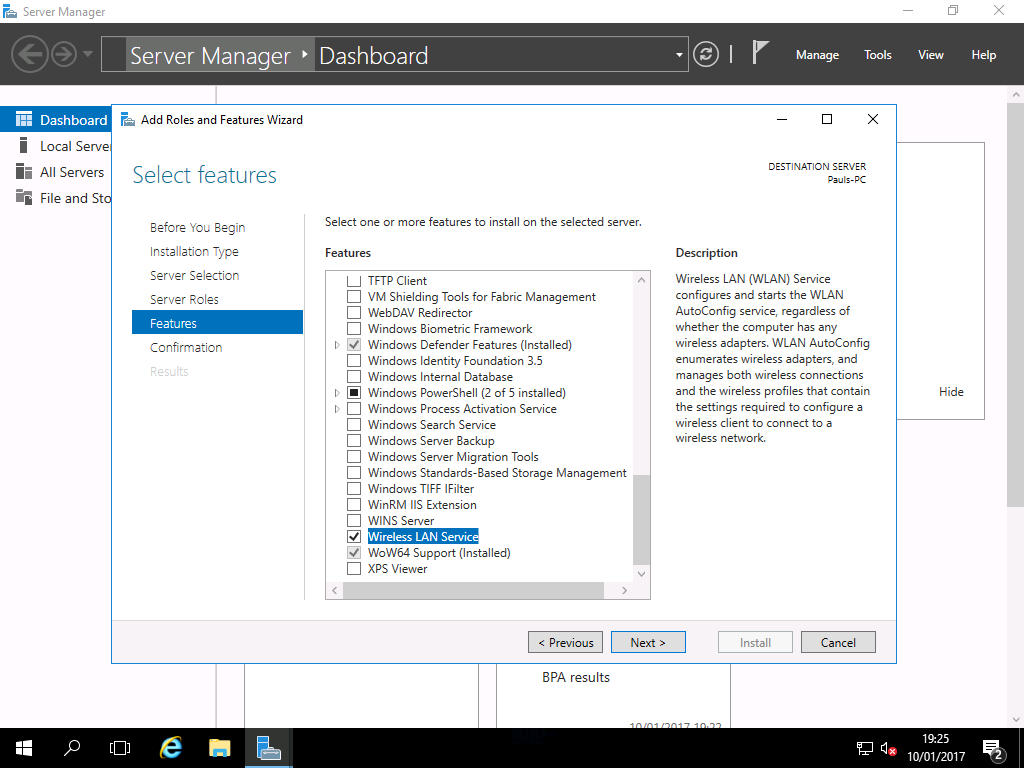This screenshot has width=1024, height=768.
Task: Expand the Windows PowerShell feature node
Action: point(337,392)
